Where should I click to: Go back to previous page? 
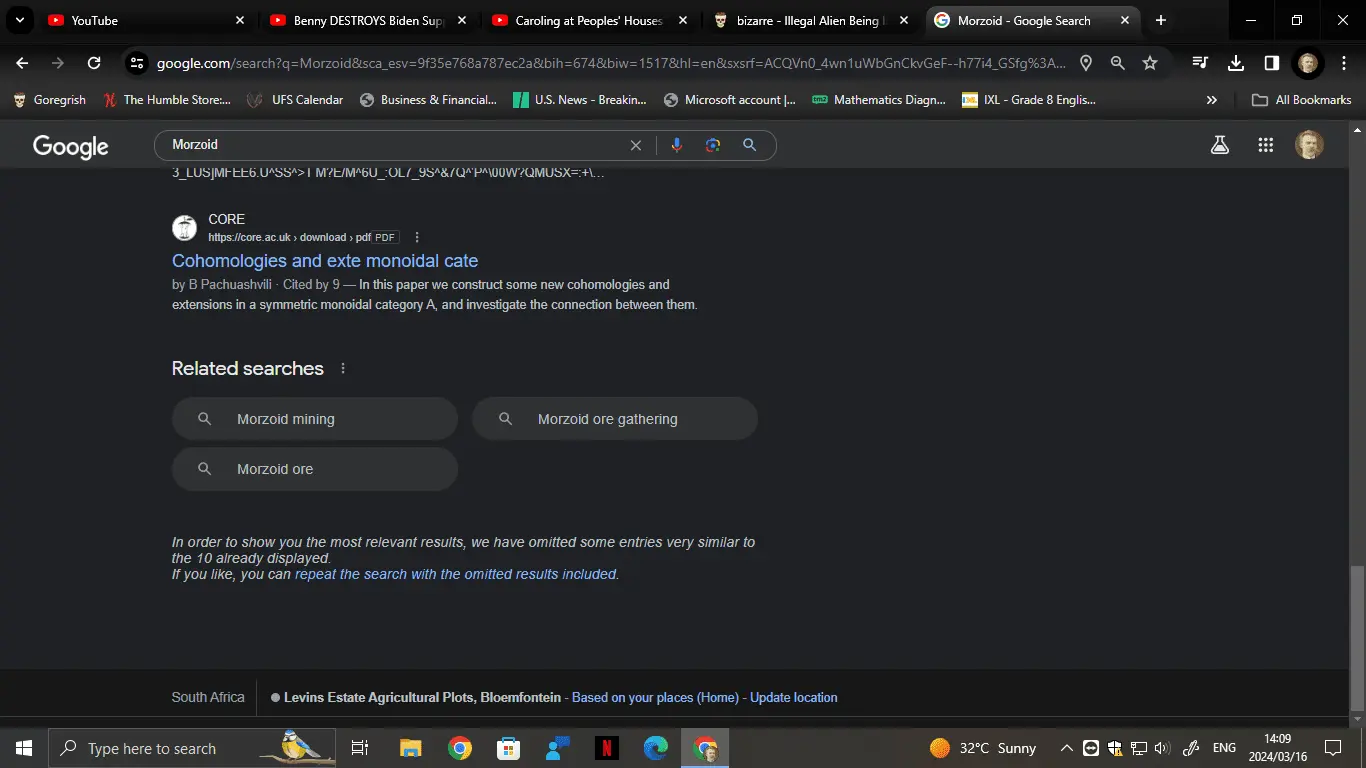coord(22,63)
